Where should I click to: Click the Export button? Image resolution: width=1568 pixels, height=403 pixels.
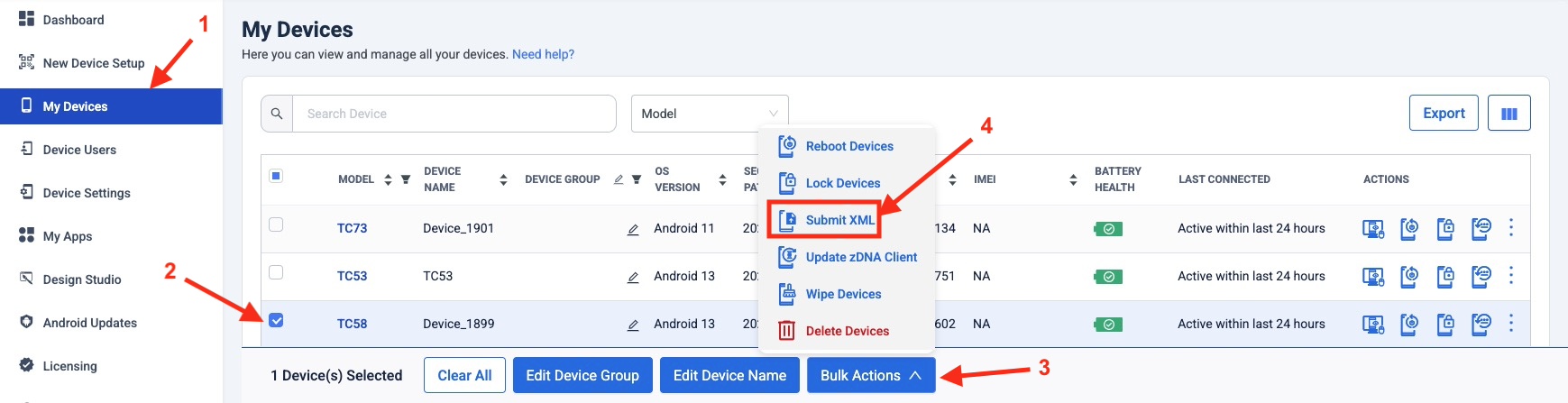point(1443,113)
